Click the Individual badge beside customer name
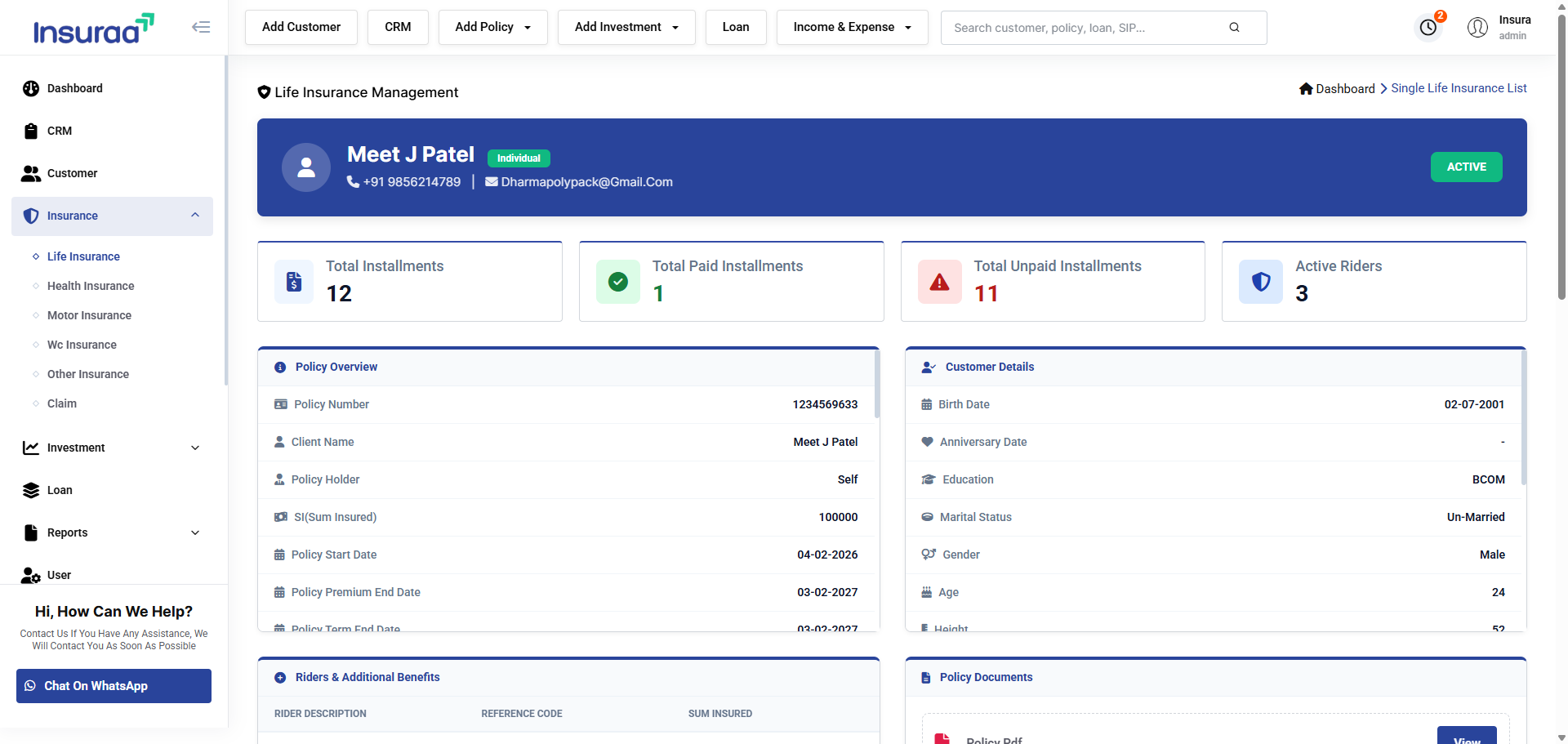This screenshot has height=744, width=1568. [x=519, y=158]
